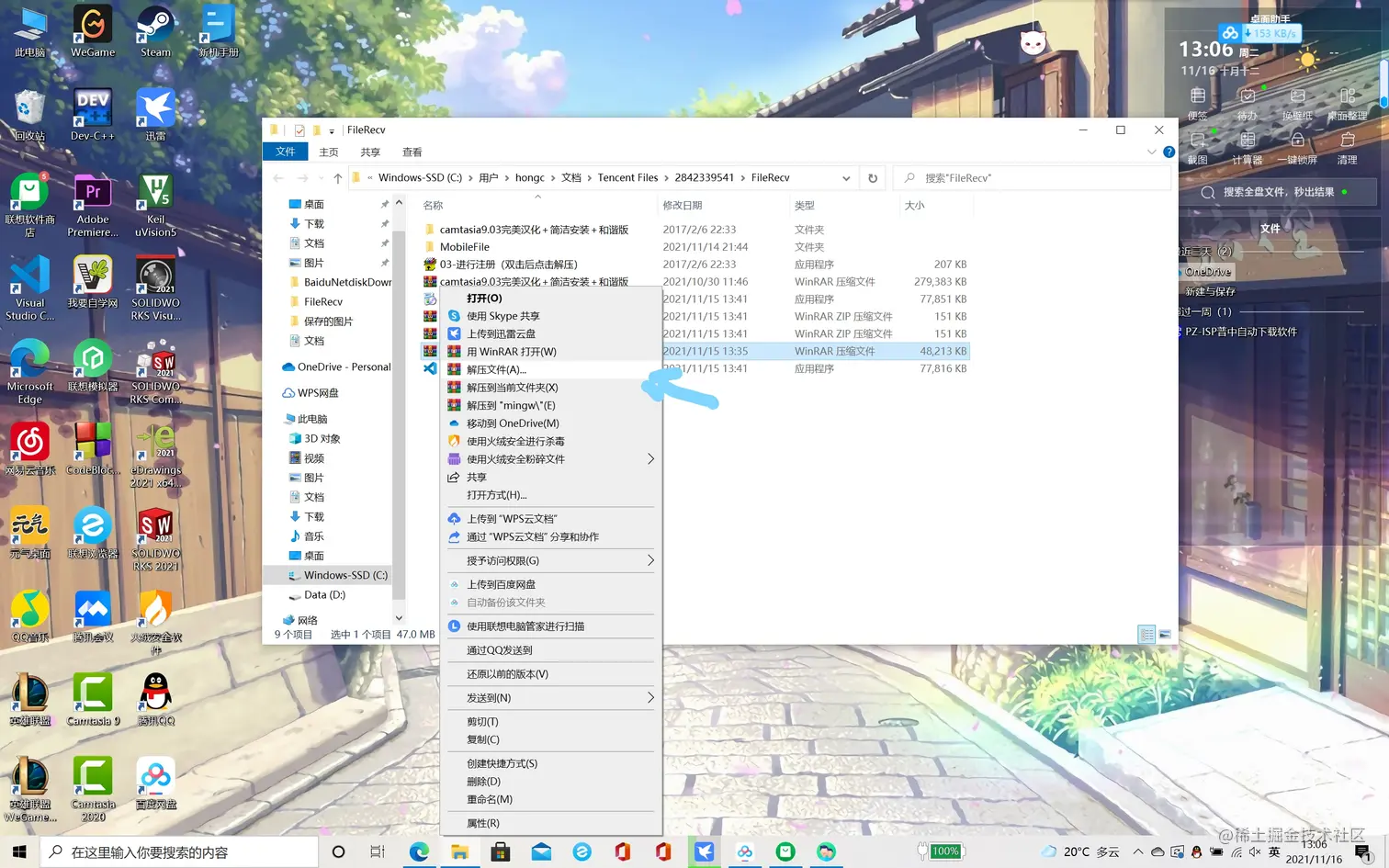This screenshot has height=868, width=1389.
Task: Show hidden system tray icons
Action: 1138,851
